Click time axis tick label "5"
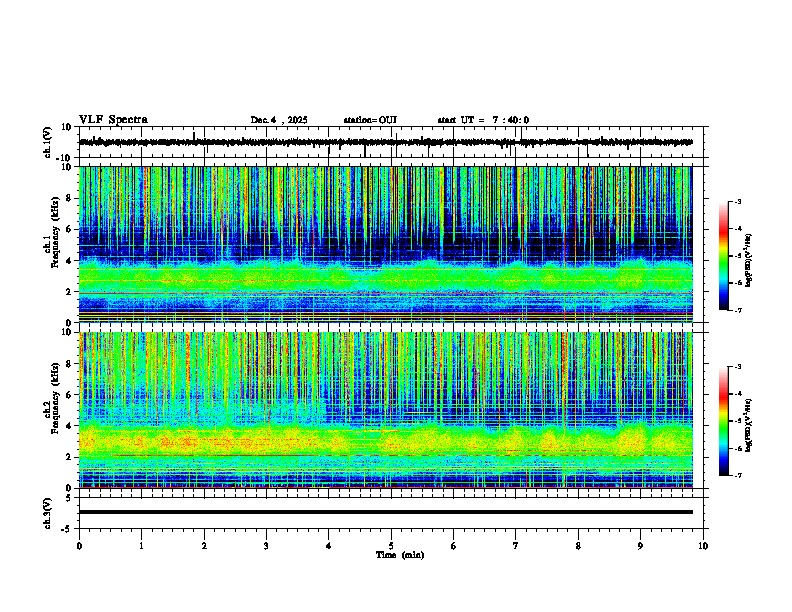Viewport: 792px width, 612px height. [391, 546]
